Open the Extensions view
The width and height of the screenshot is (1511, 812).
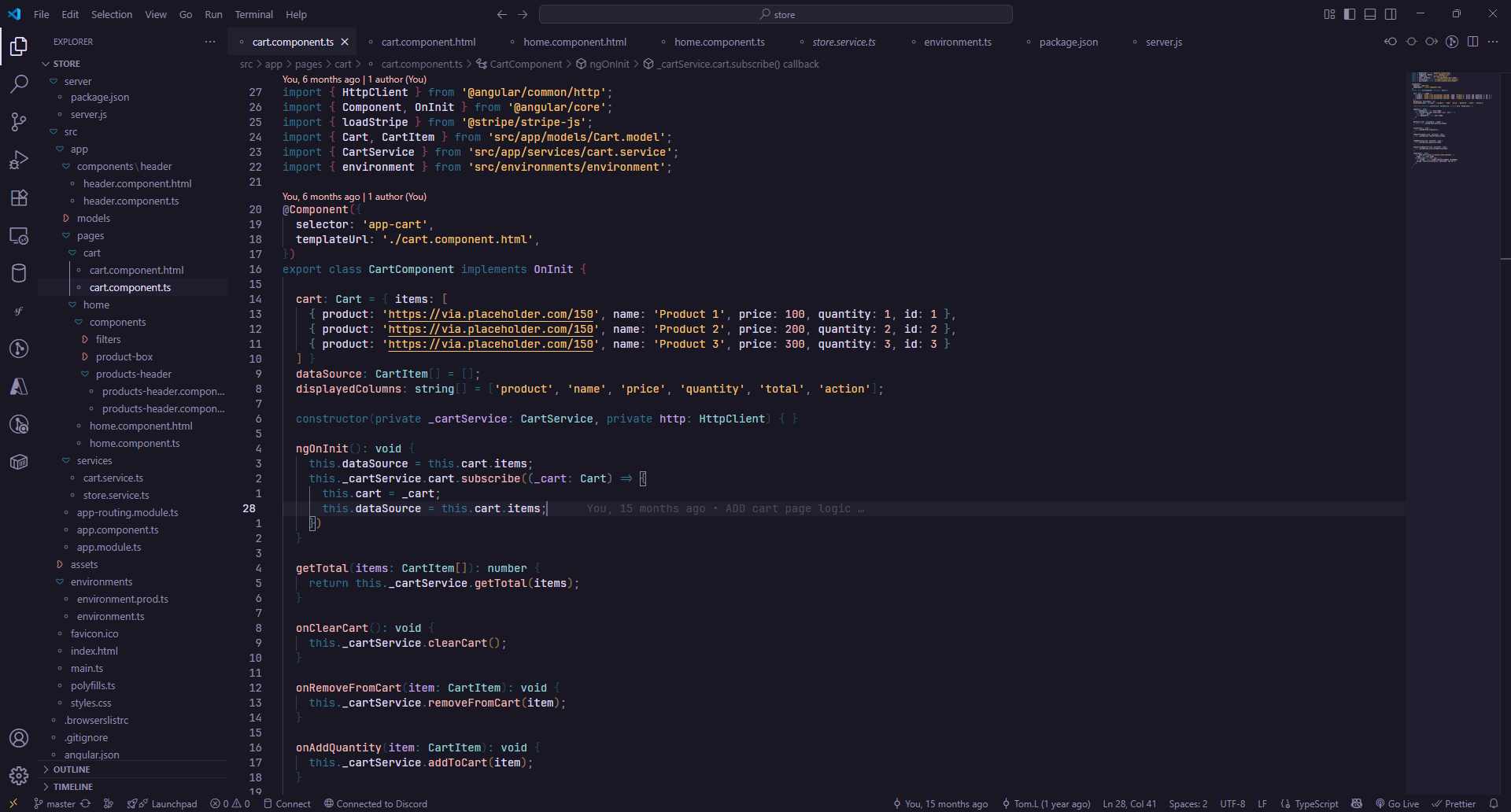[x=19, y=197]
